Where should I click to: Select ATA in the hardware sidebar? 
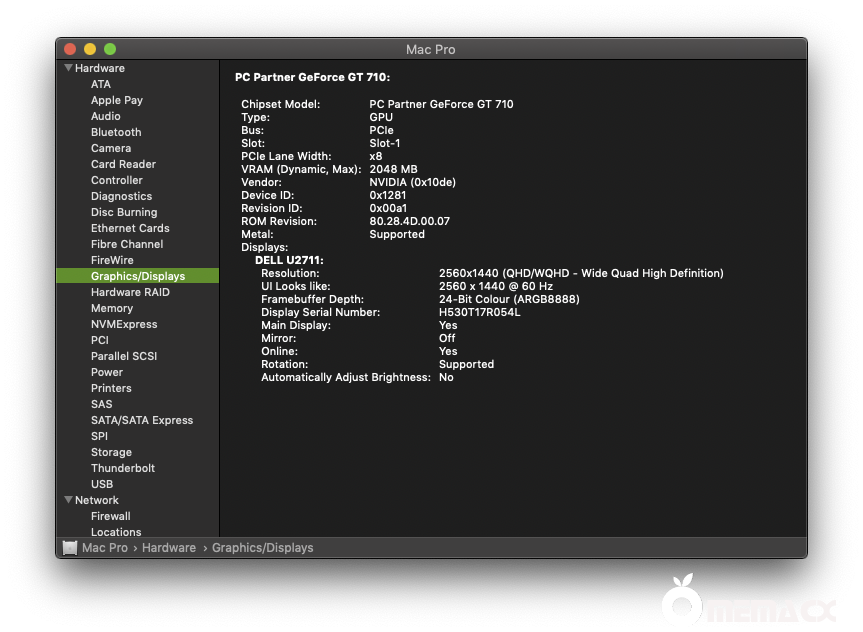point(101,84)
